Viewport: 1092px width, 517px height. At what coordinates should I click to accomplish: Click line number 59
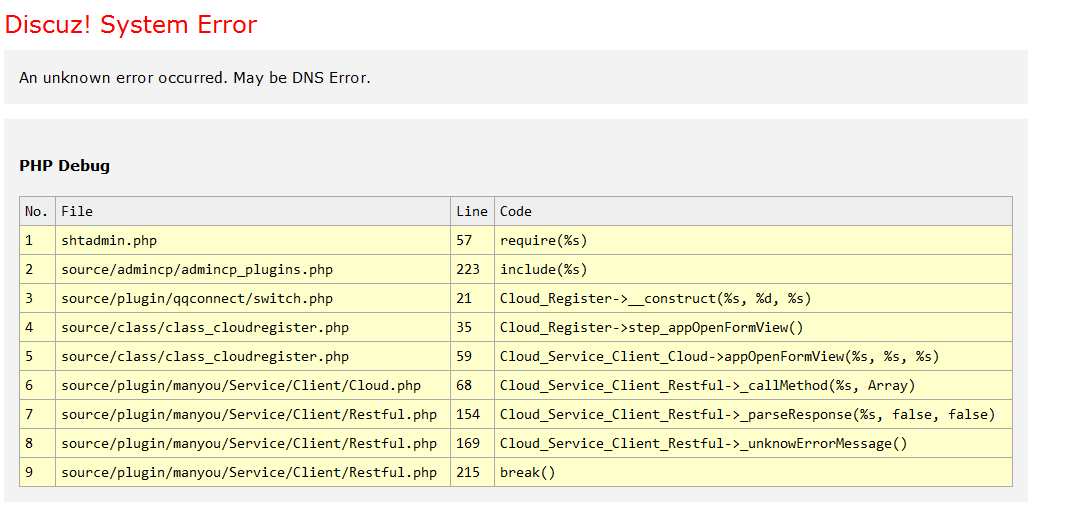[x=465, y=357]
